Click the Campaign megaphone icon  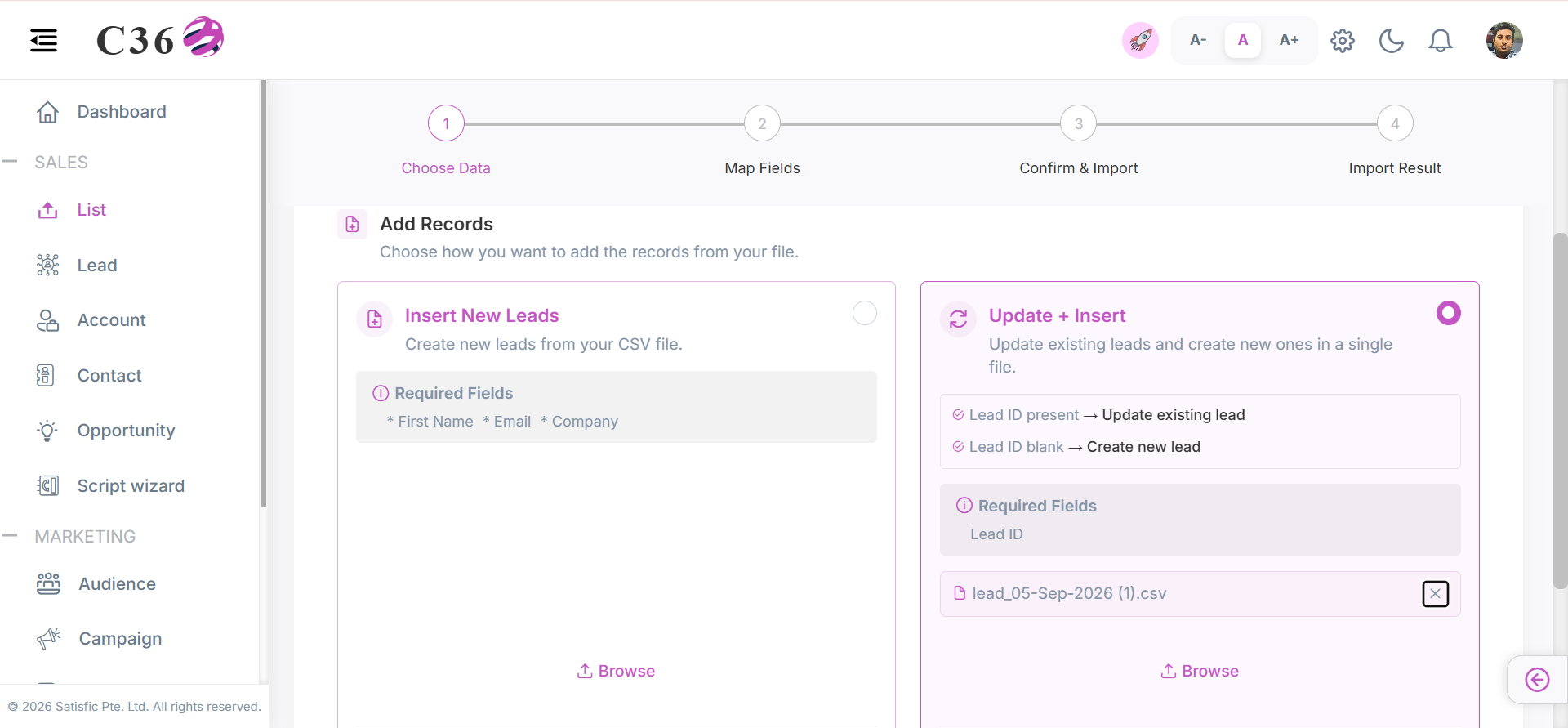48,639
